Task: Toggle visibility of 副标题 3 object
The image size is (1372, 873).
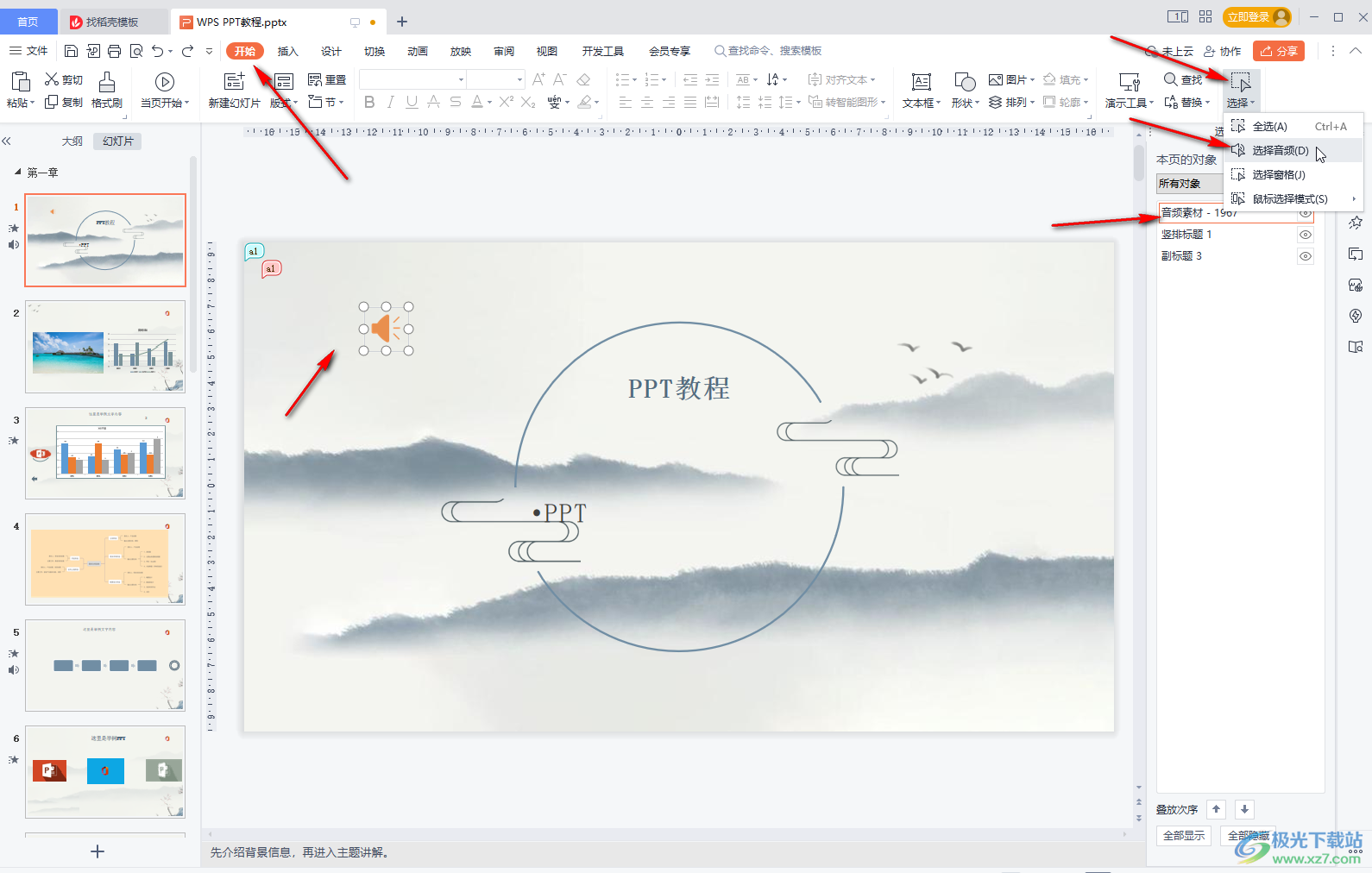Action: (1306, 256)
